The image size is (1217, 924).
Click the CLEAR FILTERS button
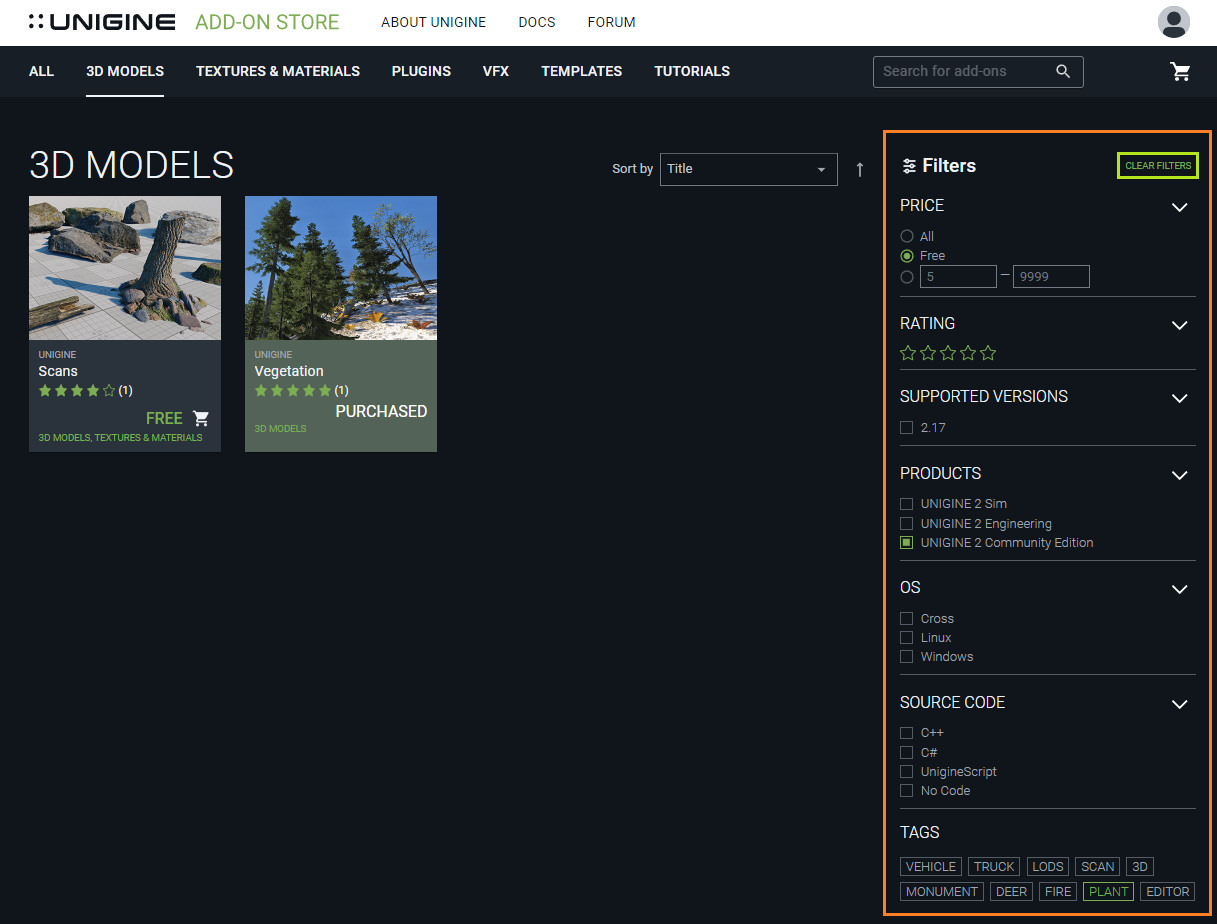[1158, 166]
